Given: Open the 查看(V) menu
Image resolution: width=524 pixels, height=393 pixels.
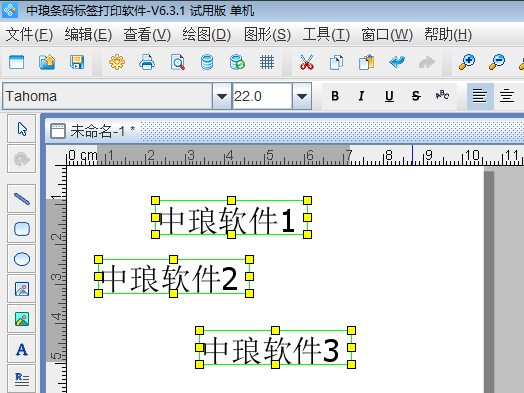Looking at the screenshot, I should pos(147,35).
